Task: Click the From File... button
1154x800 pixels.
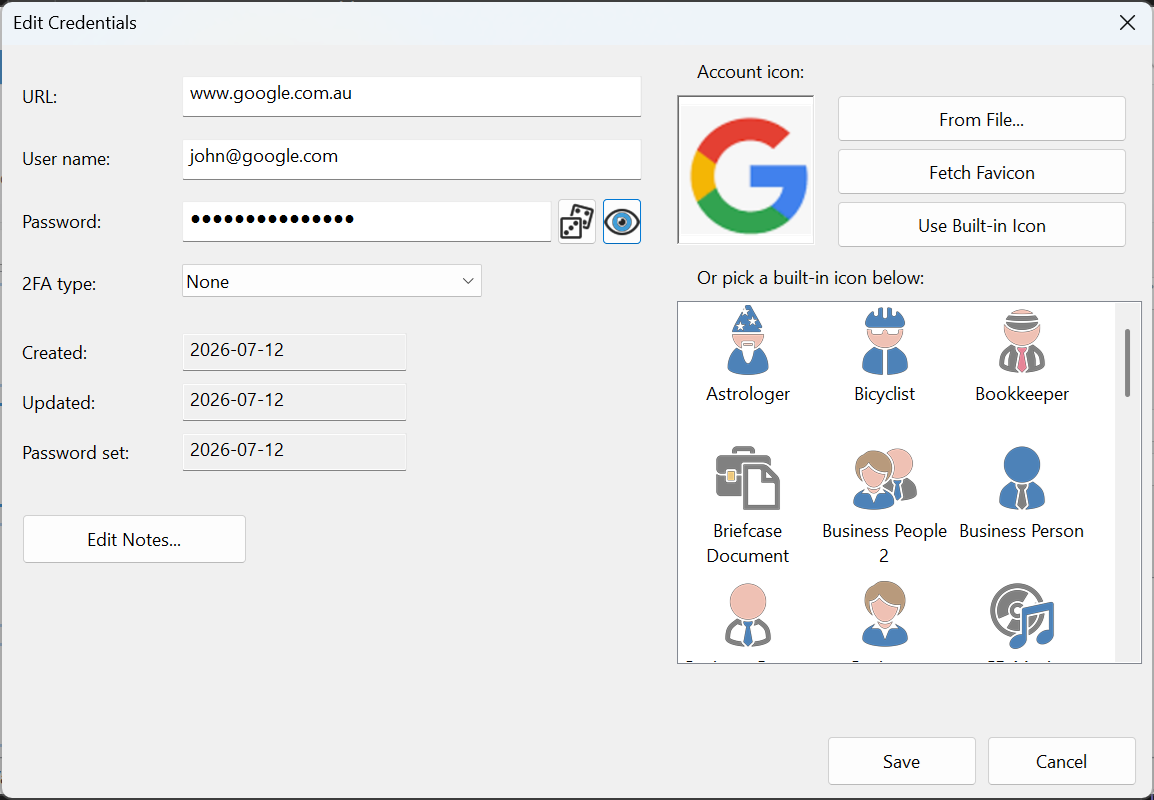Action: click(982, 119)
